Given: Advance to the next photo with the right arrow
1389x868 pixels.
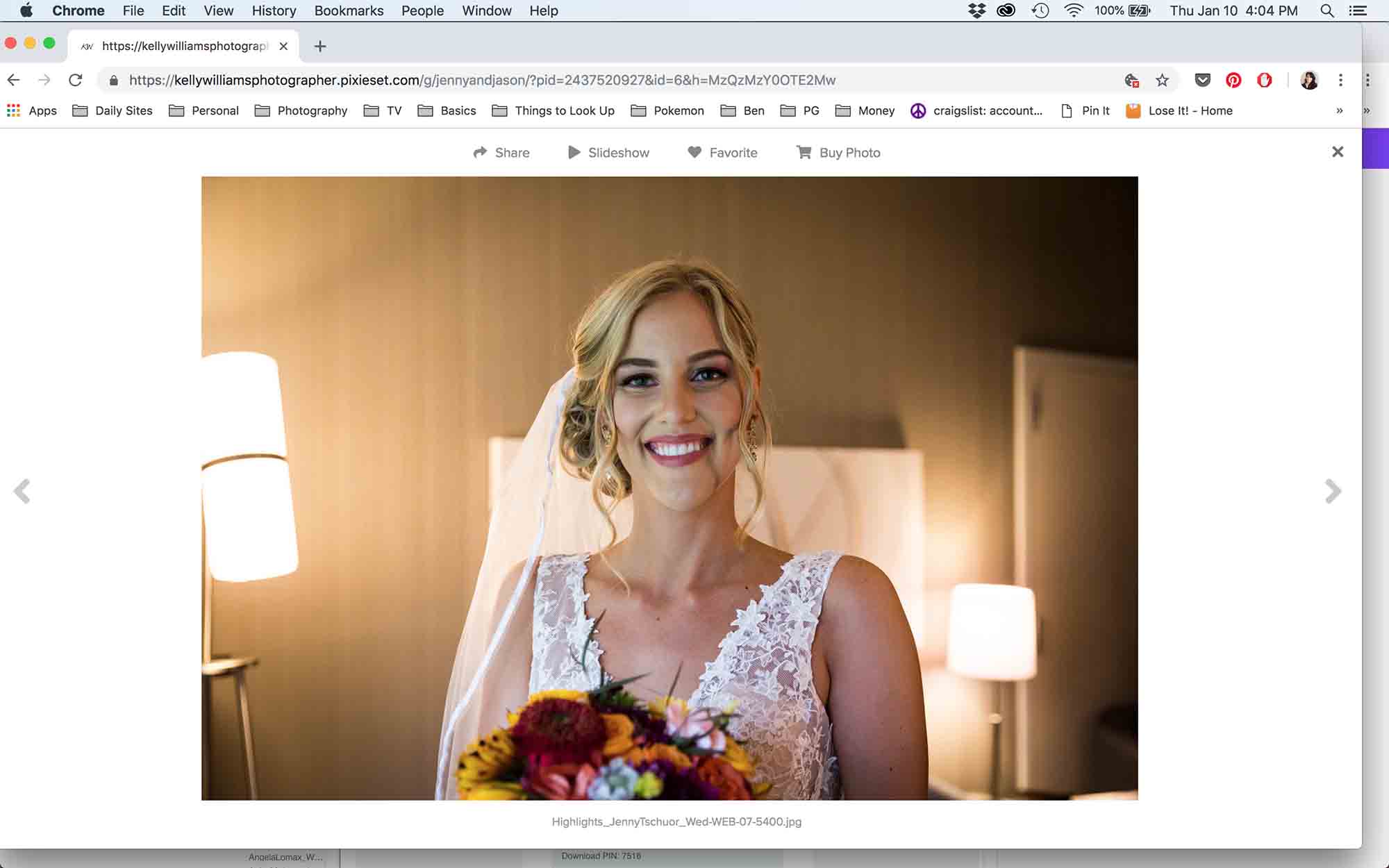Looking at the screenshot, I should [1333, 492].
